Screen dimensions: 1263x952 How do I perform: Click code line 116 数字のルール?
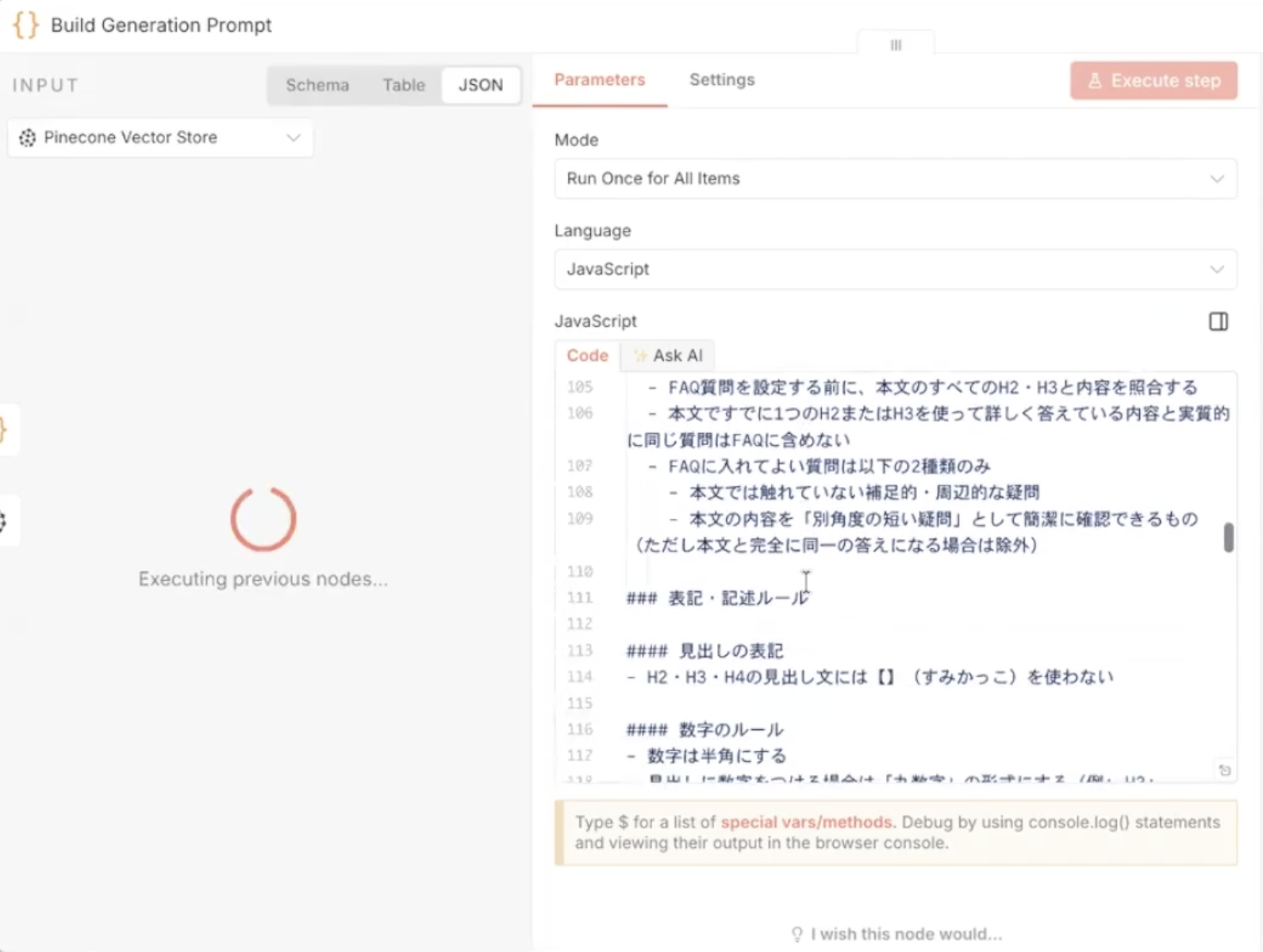(704, 729)
